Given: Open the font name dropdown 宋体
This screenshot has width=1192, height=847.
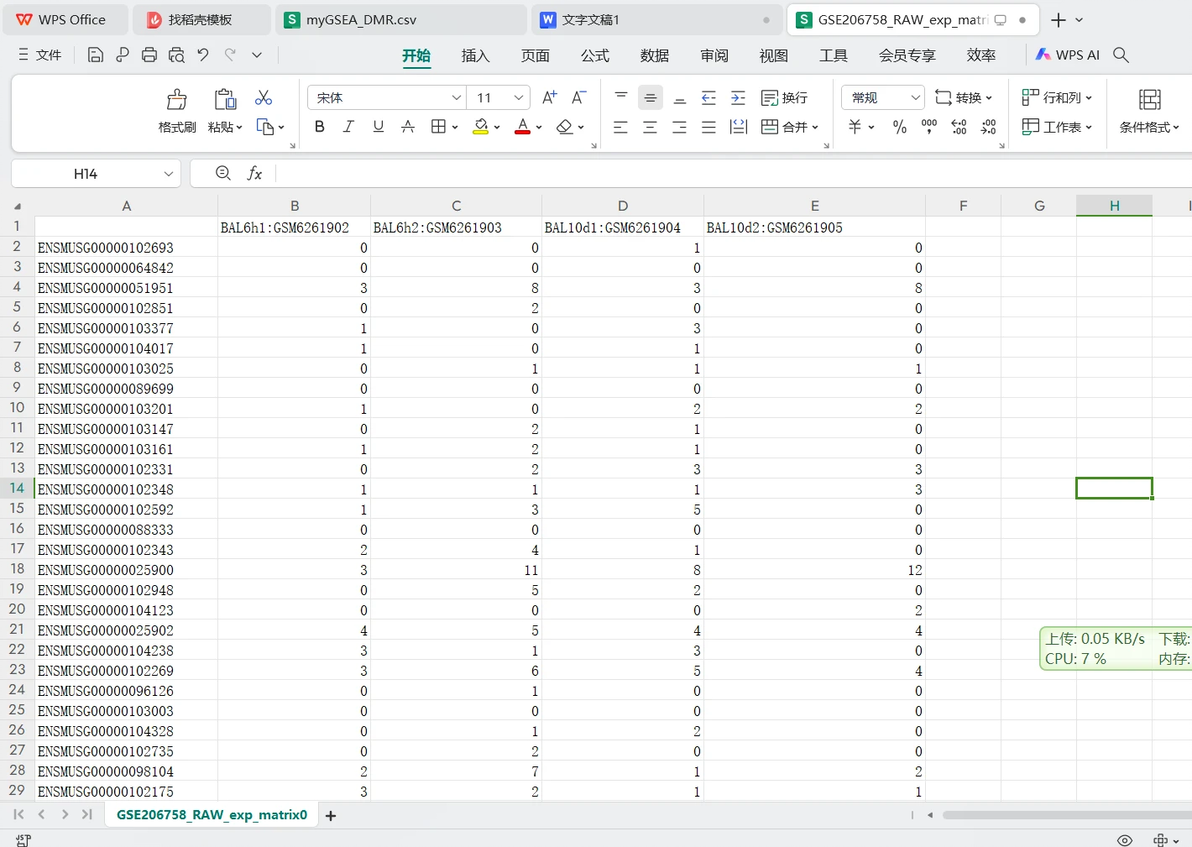Looking at the screenshot, I should [456, 97].
